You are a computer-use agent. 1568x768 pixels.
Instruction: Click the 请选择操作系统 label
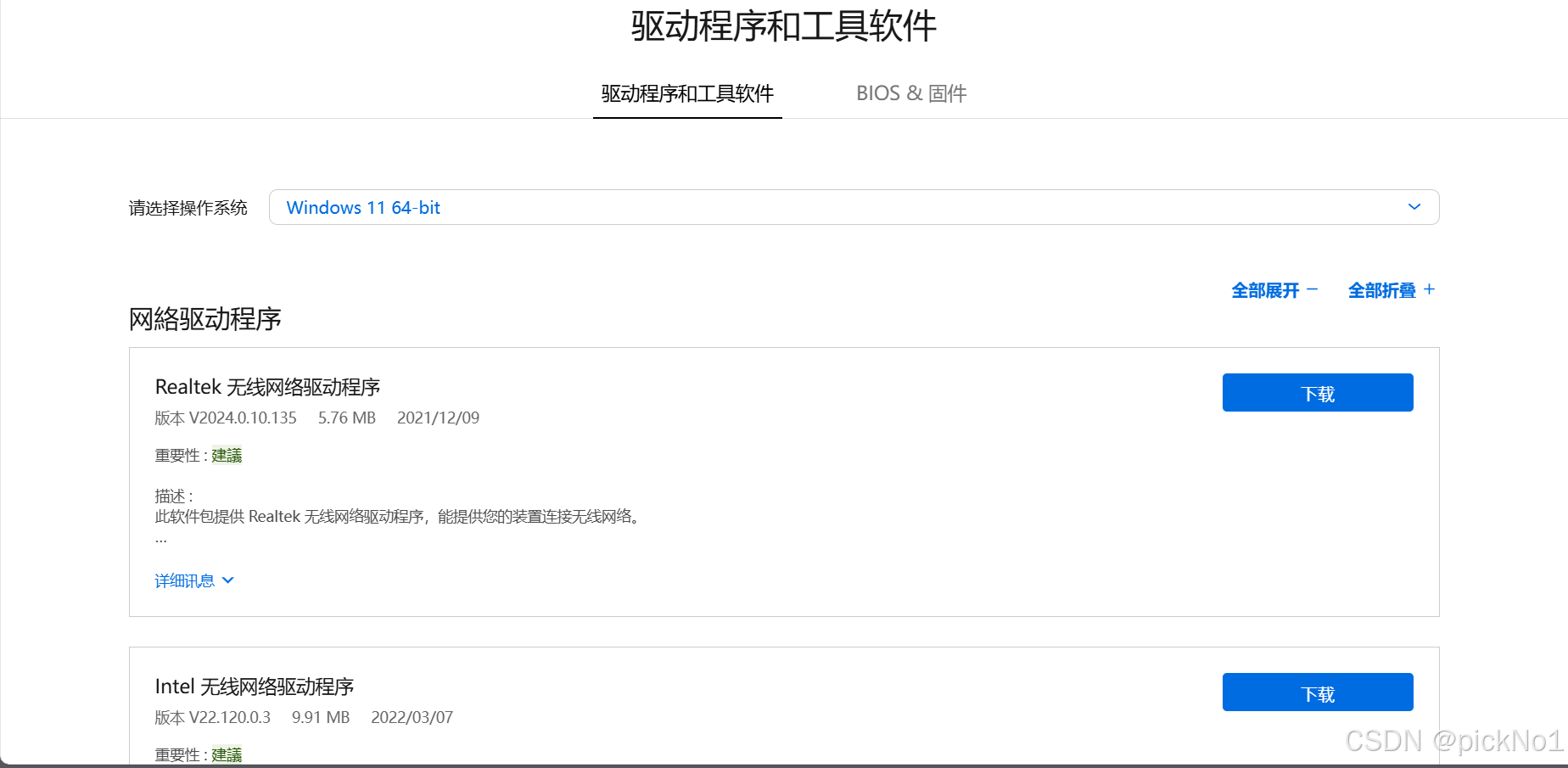(188, 208)
